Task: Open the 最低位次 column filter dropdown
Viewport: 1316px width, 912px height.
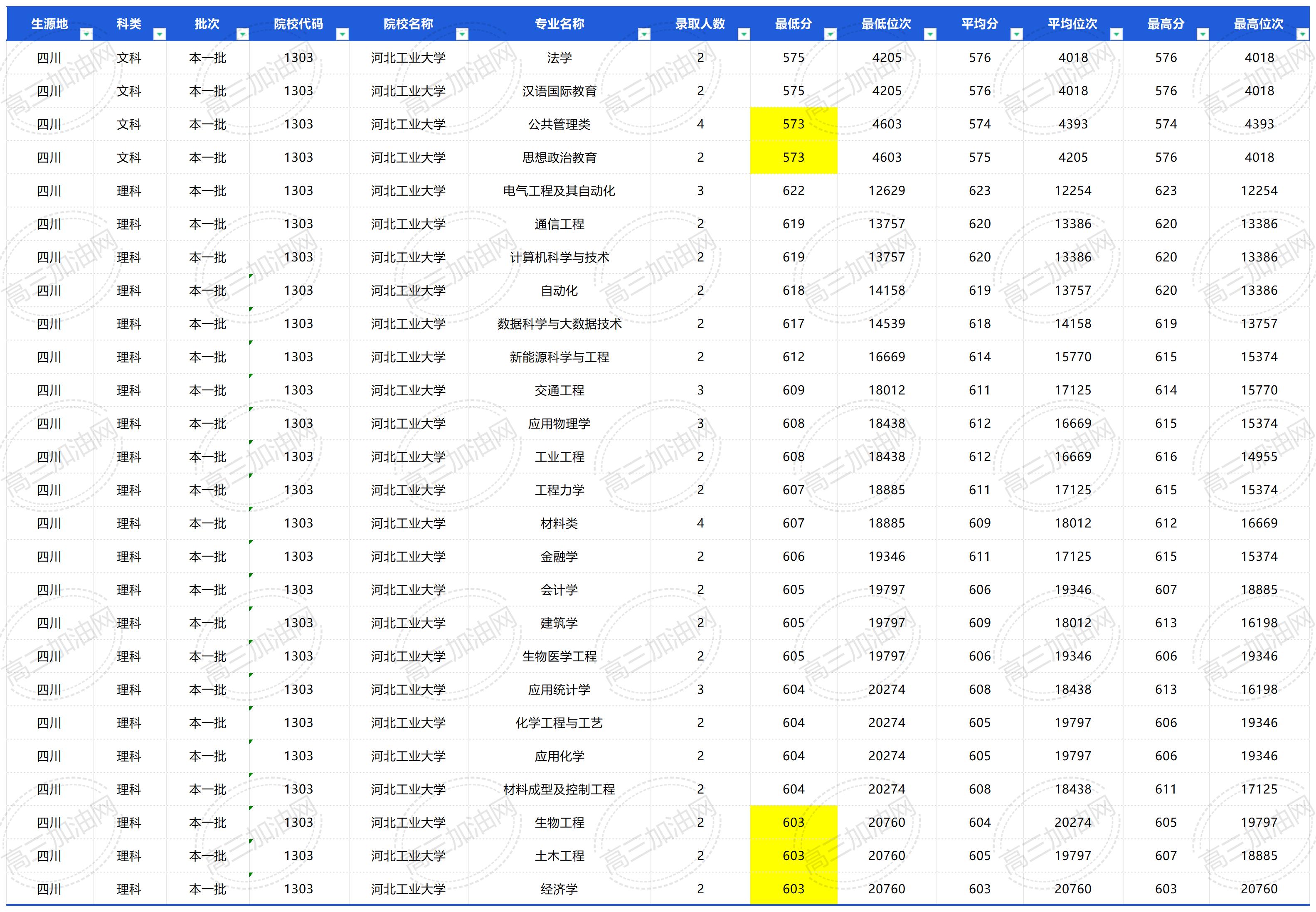Action: 930,34
